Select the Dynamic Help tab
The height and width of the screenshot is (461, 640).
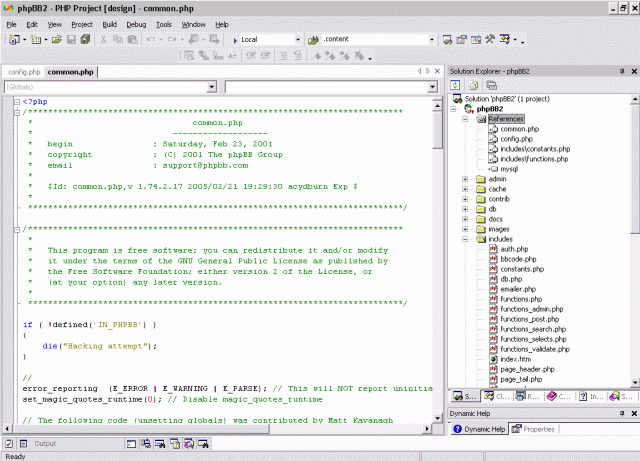479,429
